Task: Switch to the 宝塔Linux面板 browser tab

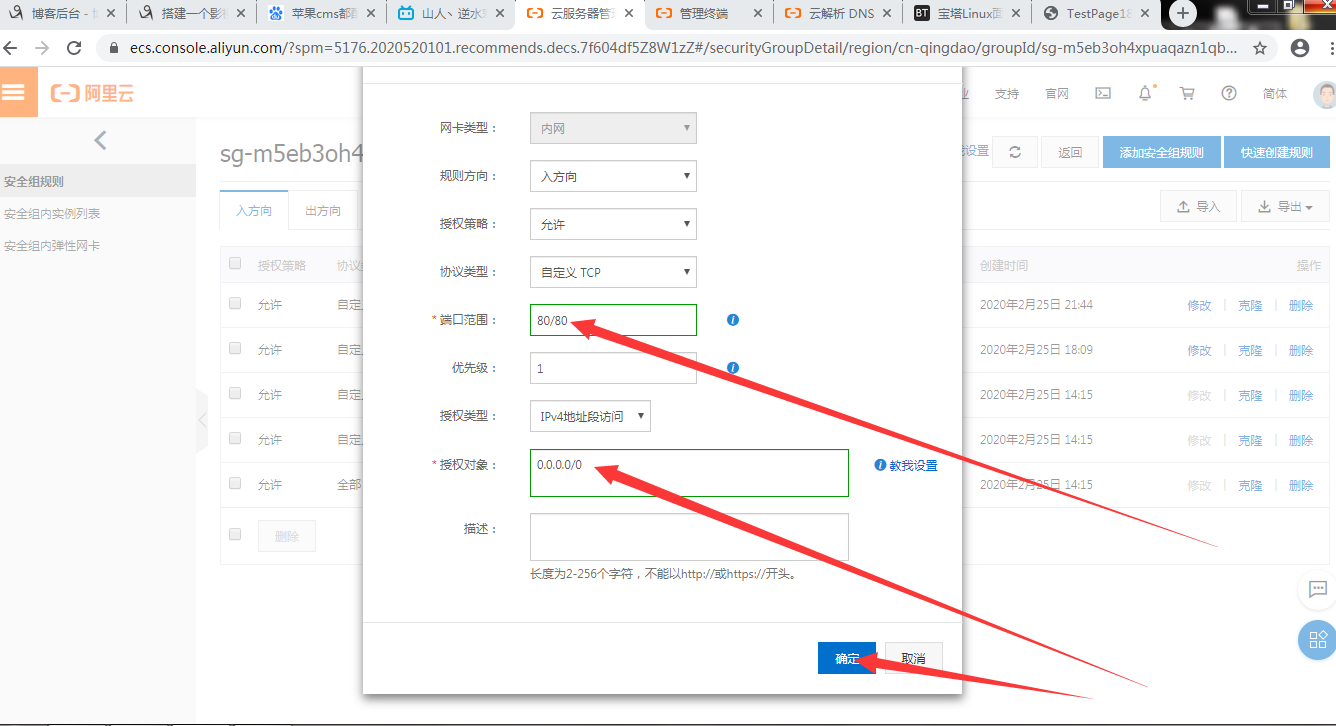Action: [968, 14]
